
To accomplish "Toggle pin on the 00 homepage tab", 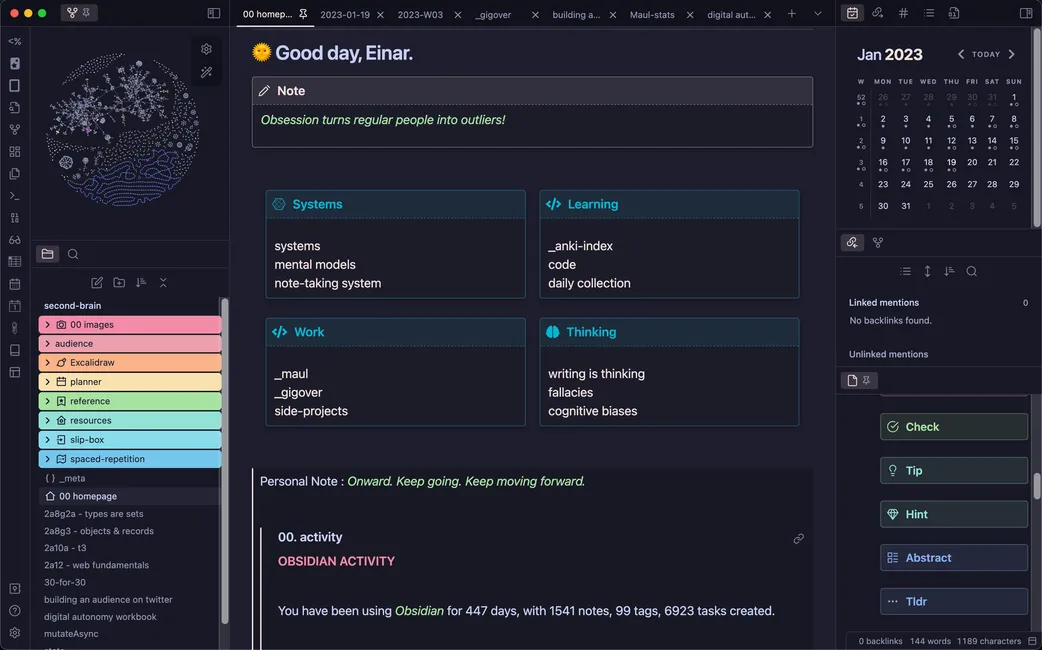I will coord(303,14).
